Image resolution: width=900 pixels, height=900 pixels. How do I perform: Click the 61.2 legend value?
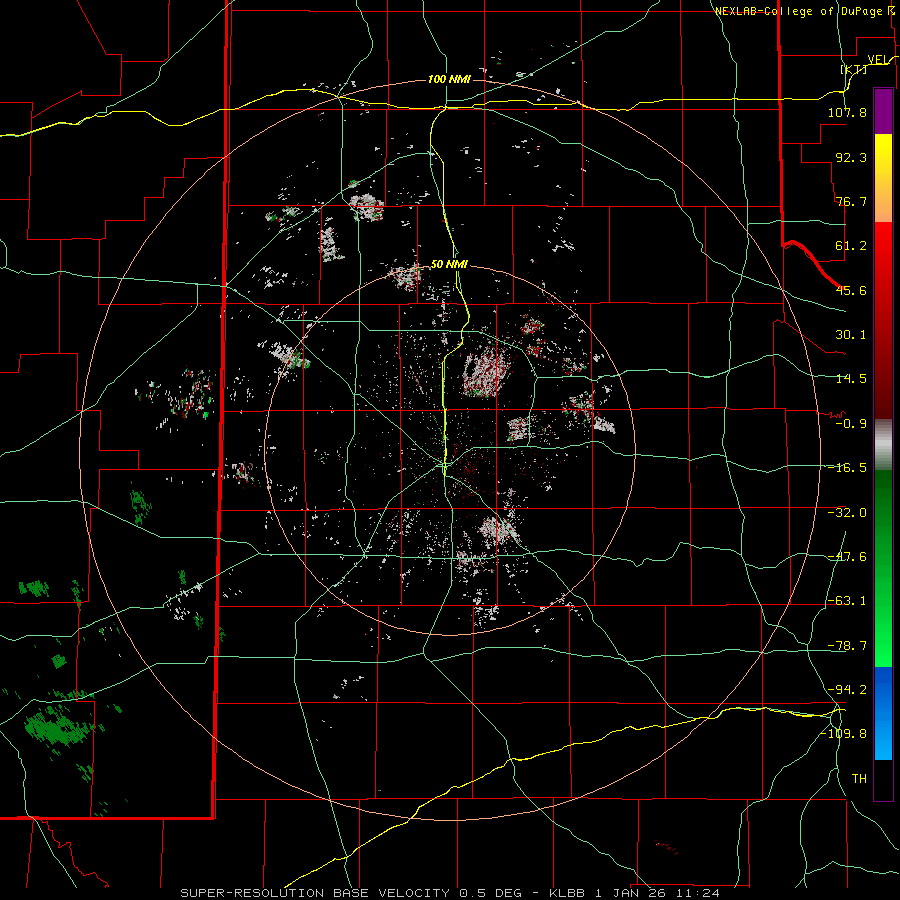pyautogui.click(x=851, y=246)
